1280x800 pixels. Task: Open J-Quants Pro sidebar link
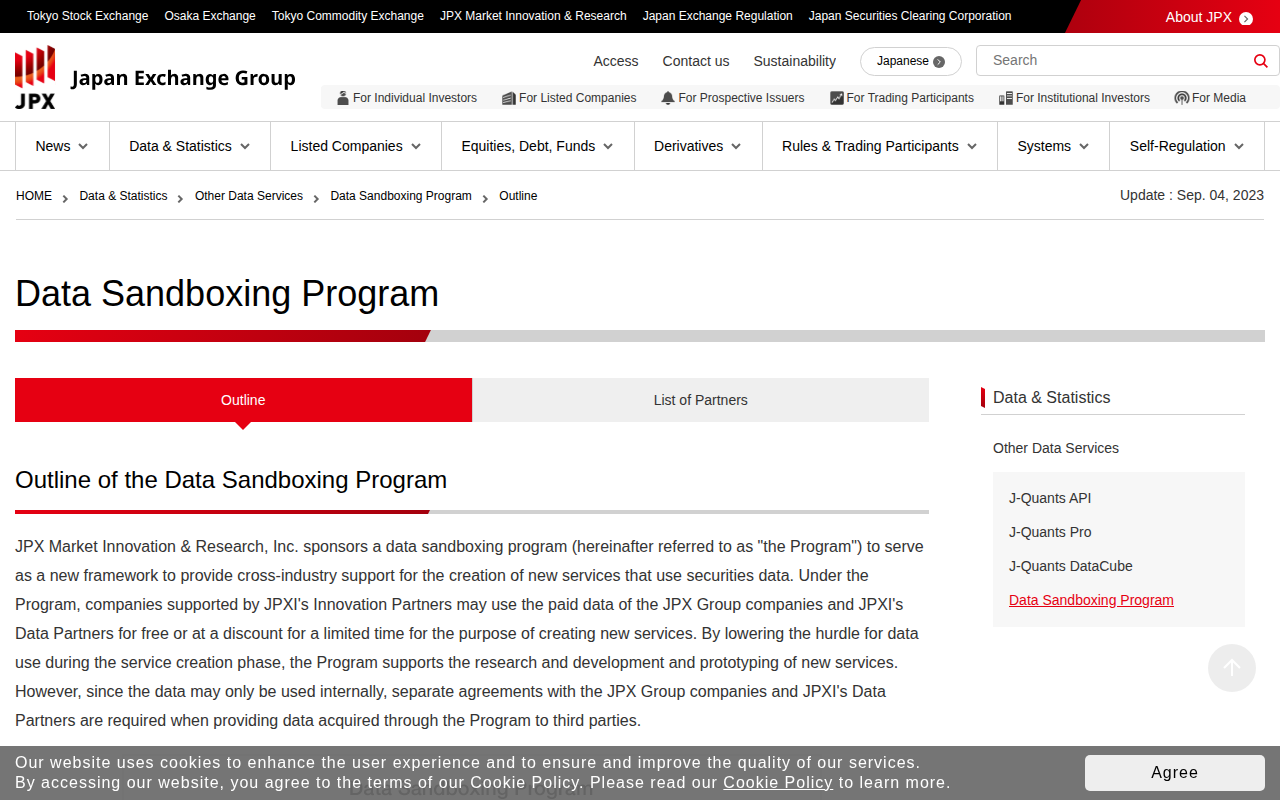1050,532
